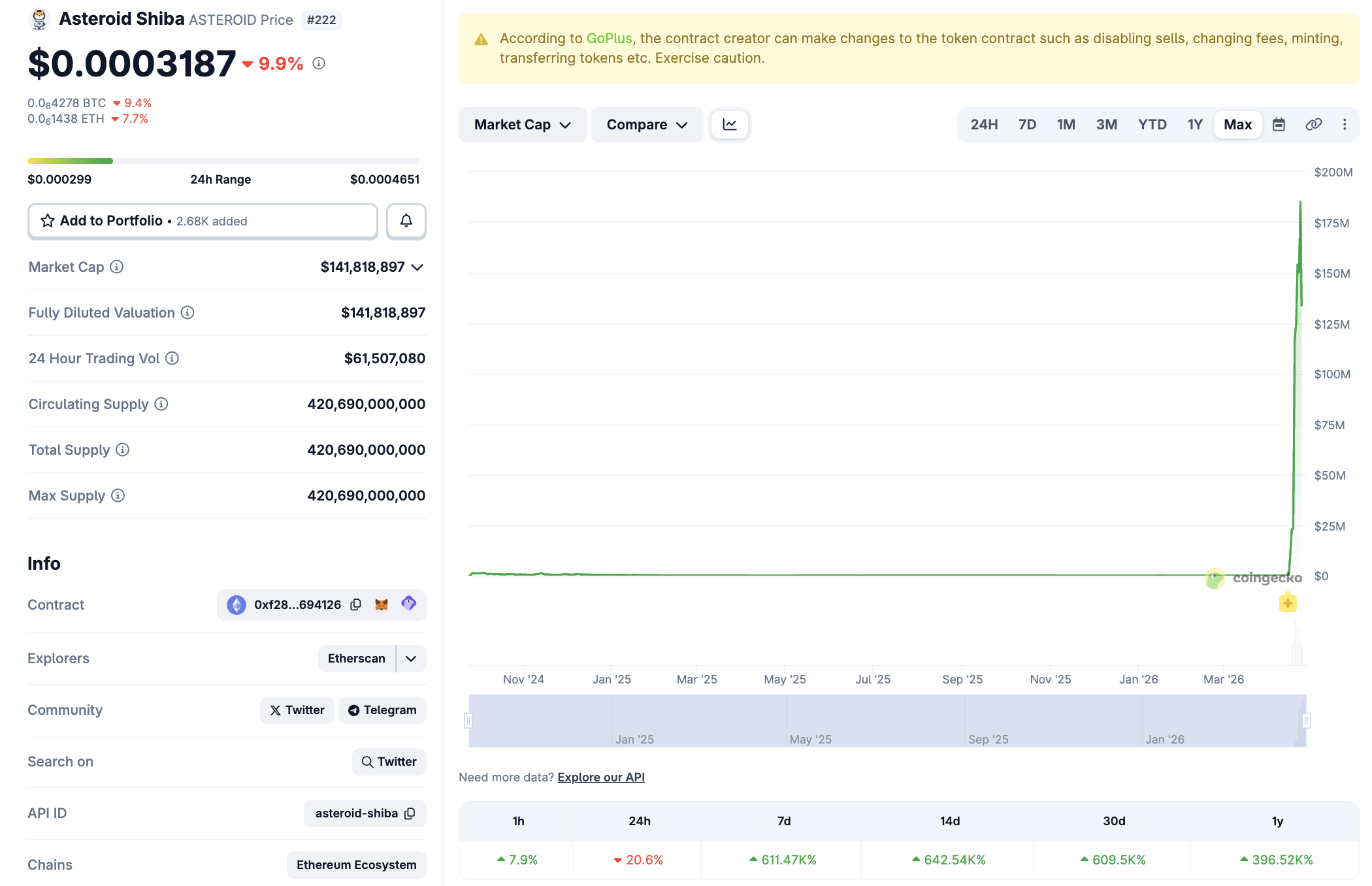Copy the contract address icon
Screen dimensions: 1372x886
[355, 604]
